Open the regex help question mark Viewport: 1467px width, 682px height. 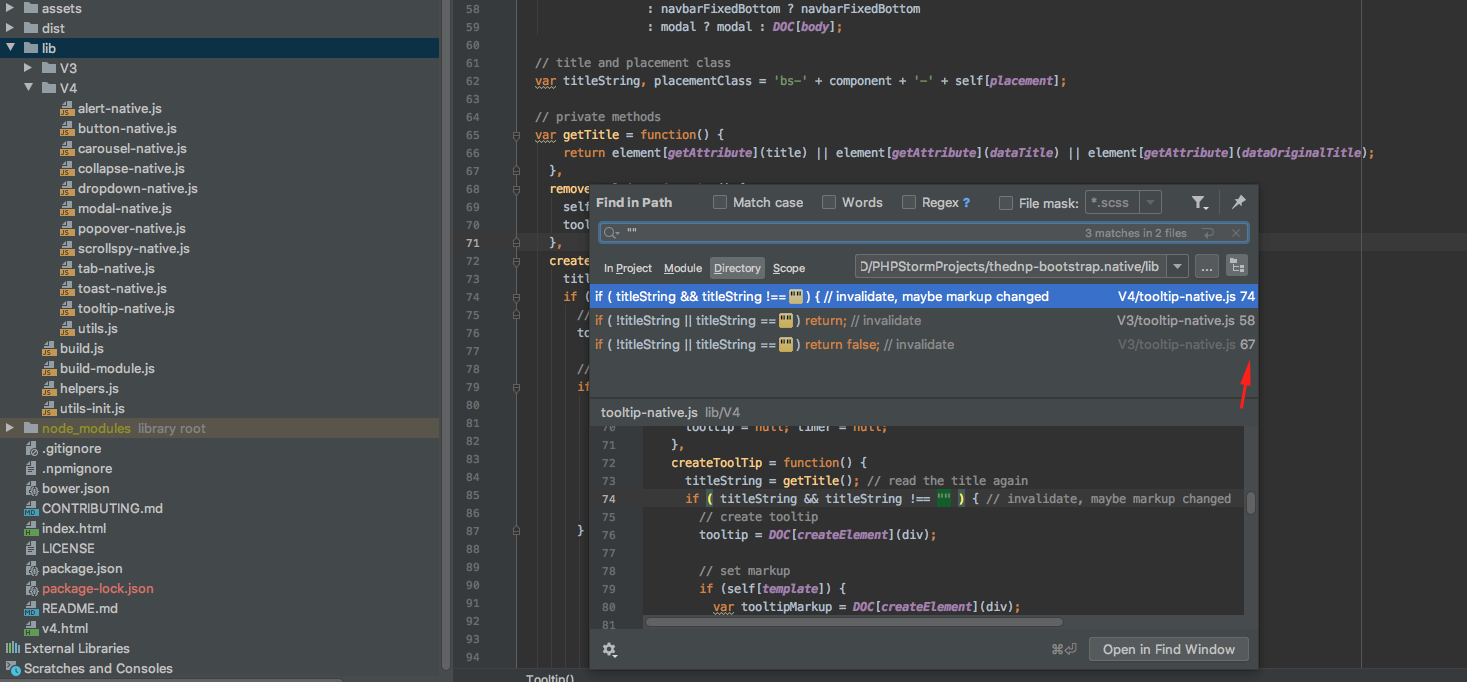tap(967, 202)
